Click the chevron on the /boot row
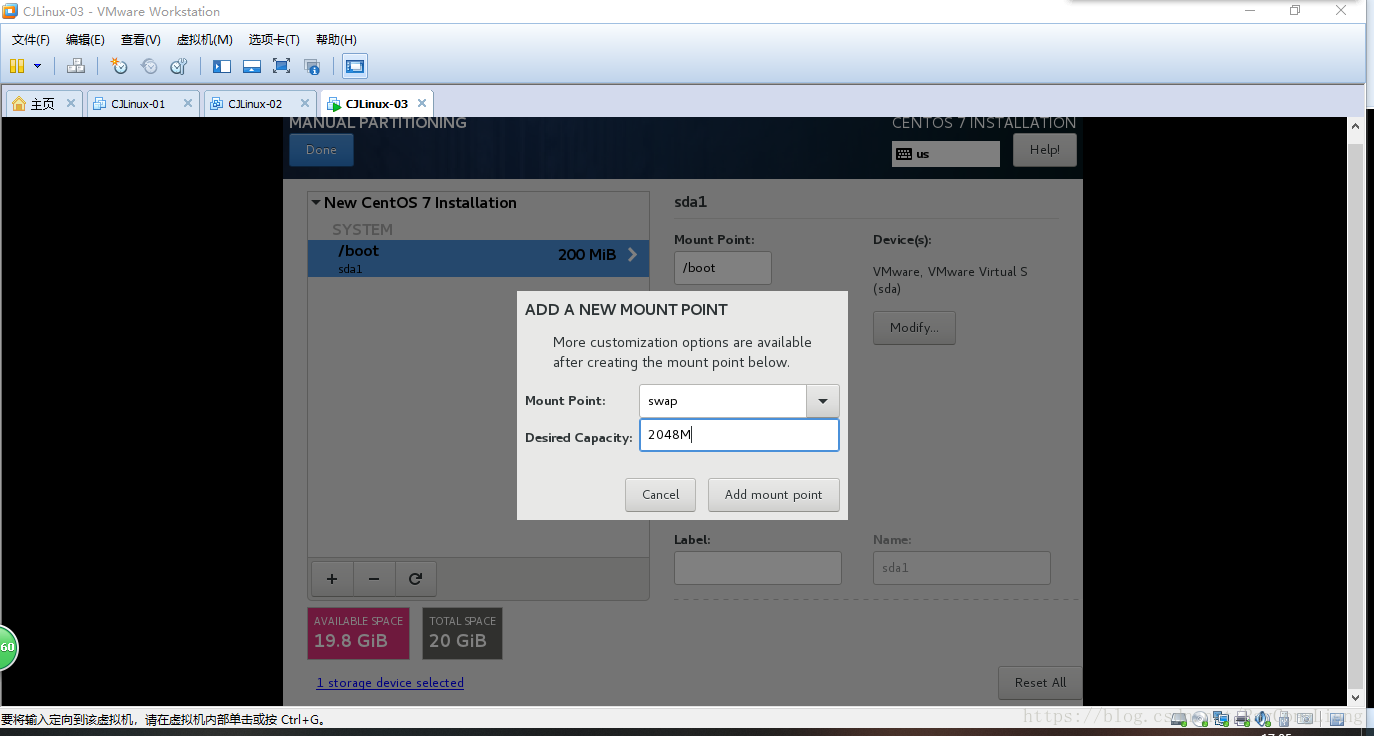This screenshot has height=736, width=1374. coord(632,254)
